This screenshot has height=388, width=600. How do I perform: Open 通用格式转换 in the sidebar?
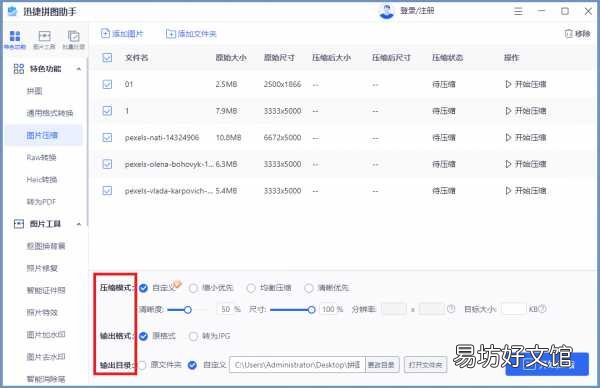[50, 113]
